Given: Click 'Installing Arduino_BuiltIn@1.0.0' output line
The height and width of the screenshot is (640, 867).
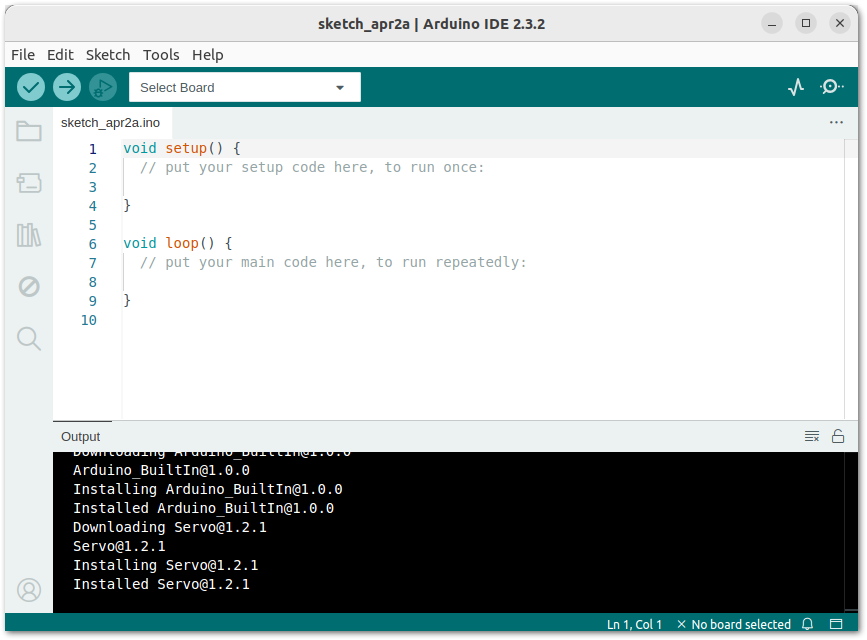Looking at the screenshot, I should (x=207, y=490).
